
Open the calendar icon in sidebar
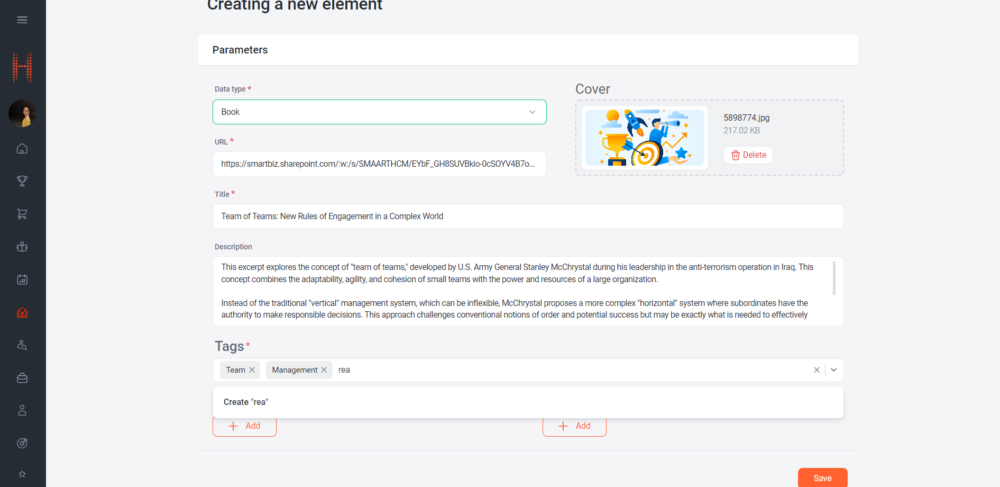(x=22, y=279)
